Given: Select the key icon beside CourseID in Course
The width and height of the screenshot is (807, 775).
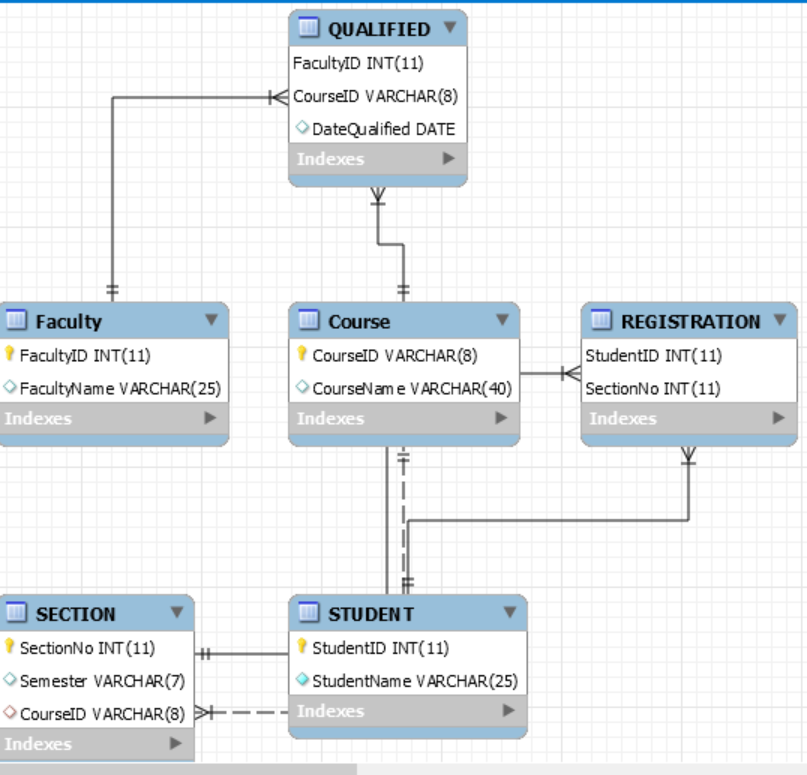Looking at the screenshot, I should [x=302, y=353].
